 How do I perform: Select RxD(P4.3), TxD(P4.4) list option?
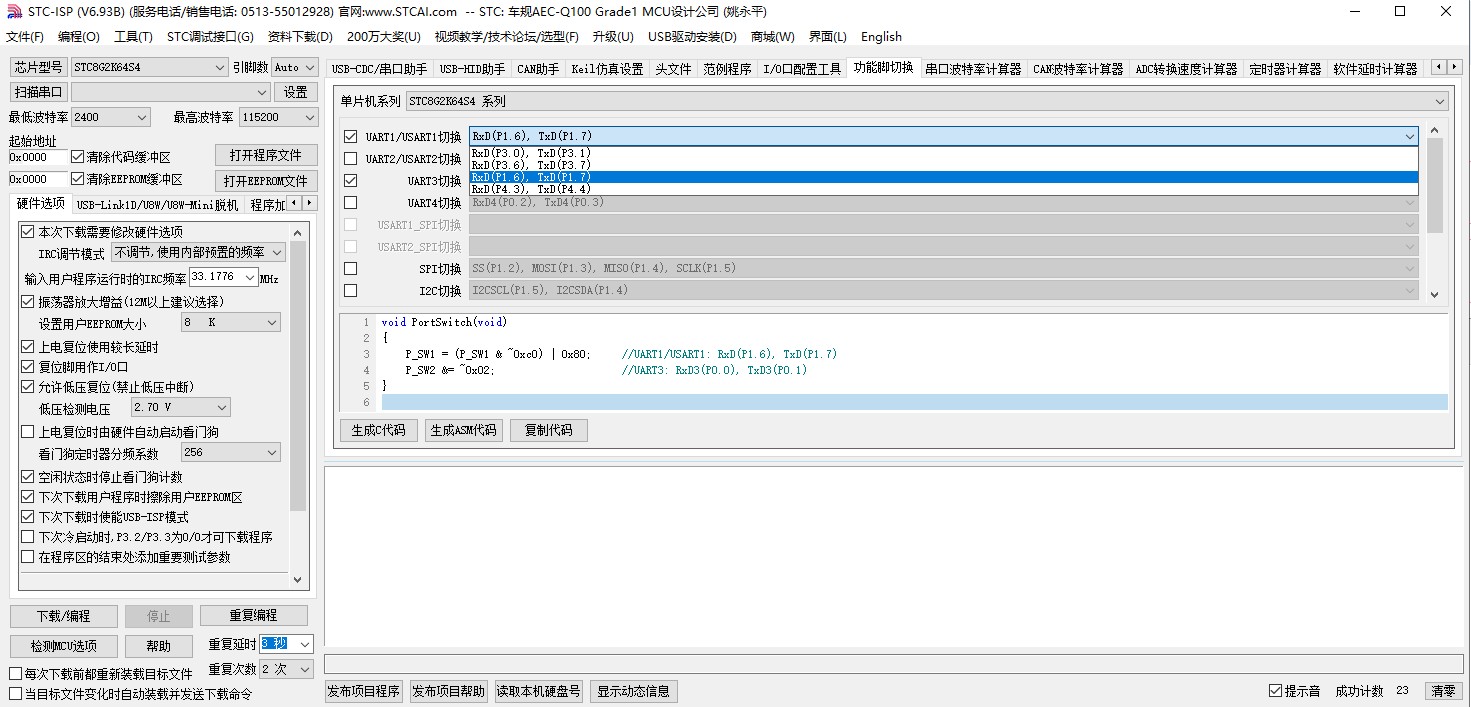click(943, 189)
